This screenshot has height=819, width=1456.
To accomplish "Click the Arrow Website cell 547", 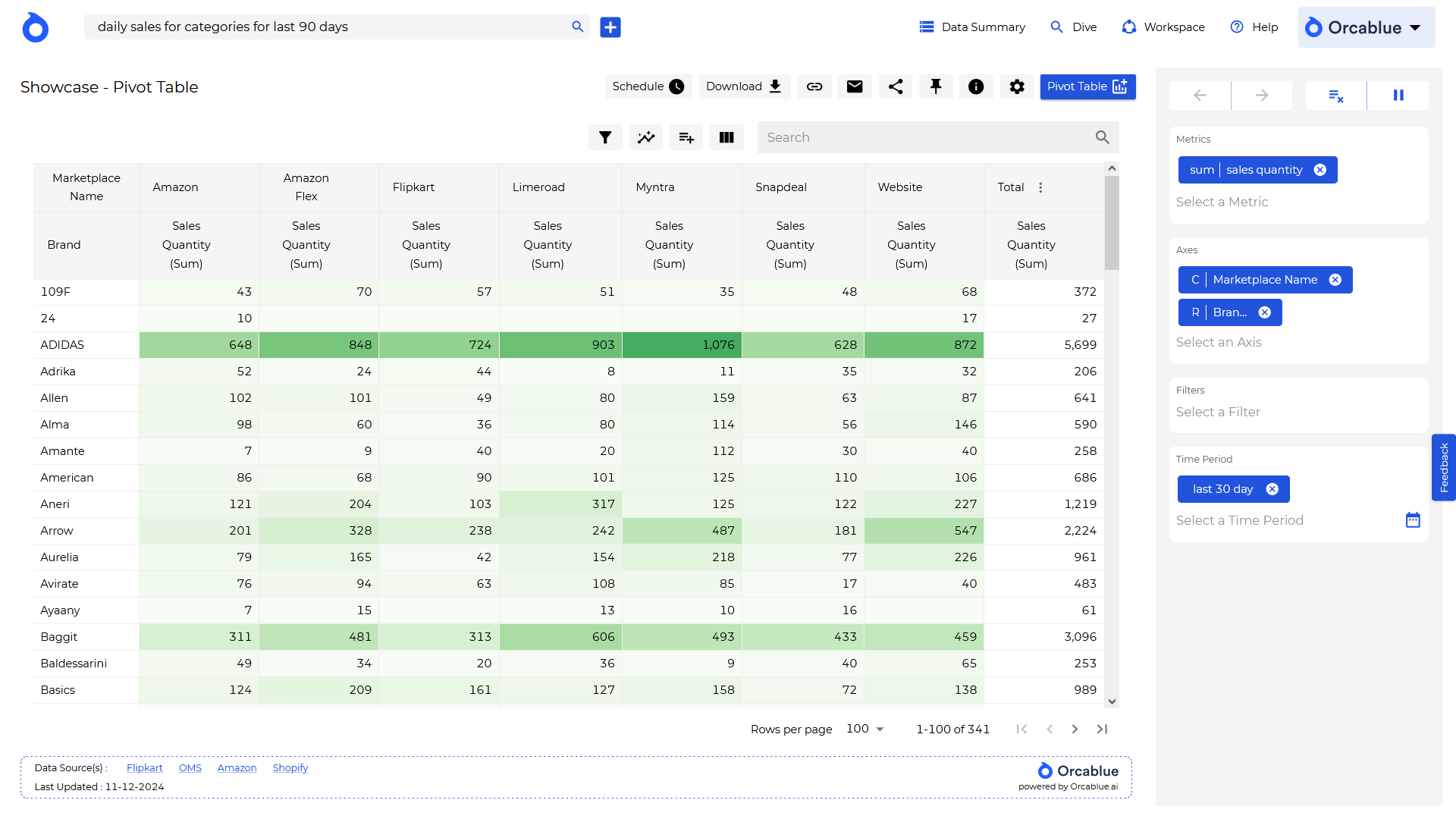I will coord(924,531).
